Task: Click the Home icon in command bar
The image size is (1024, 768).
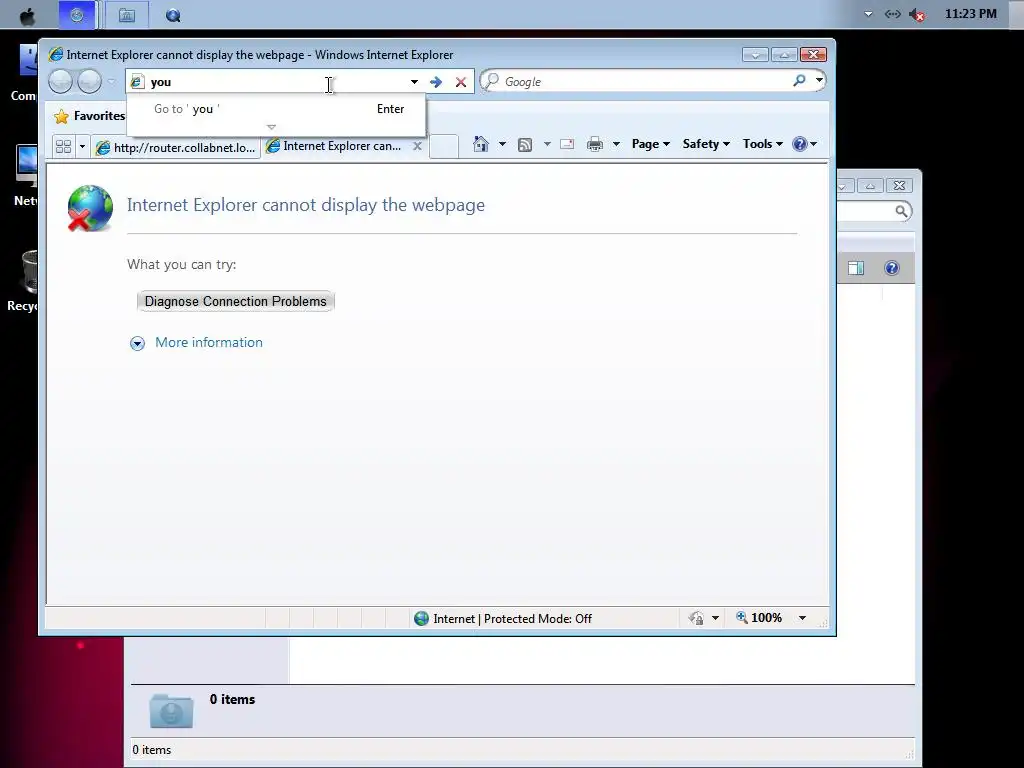Action: 481,144
